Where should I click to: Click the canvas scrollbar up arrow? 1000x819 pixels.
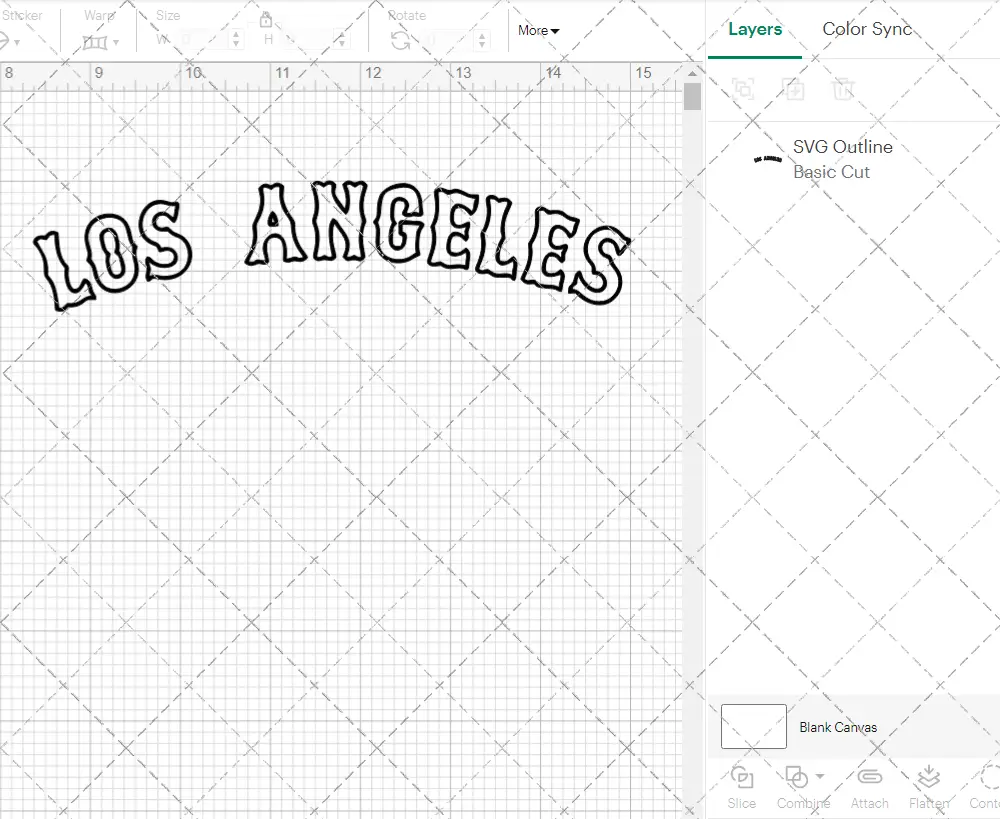[693, 73]
